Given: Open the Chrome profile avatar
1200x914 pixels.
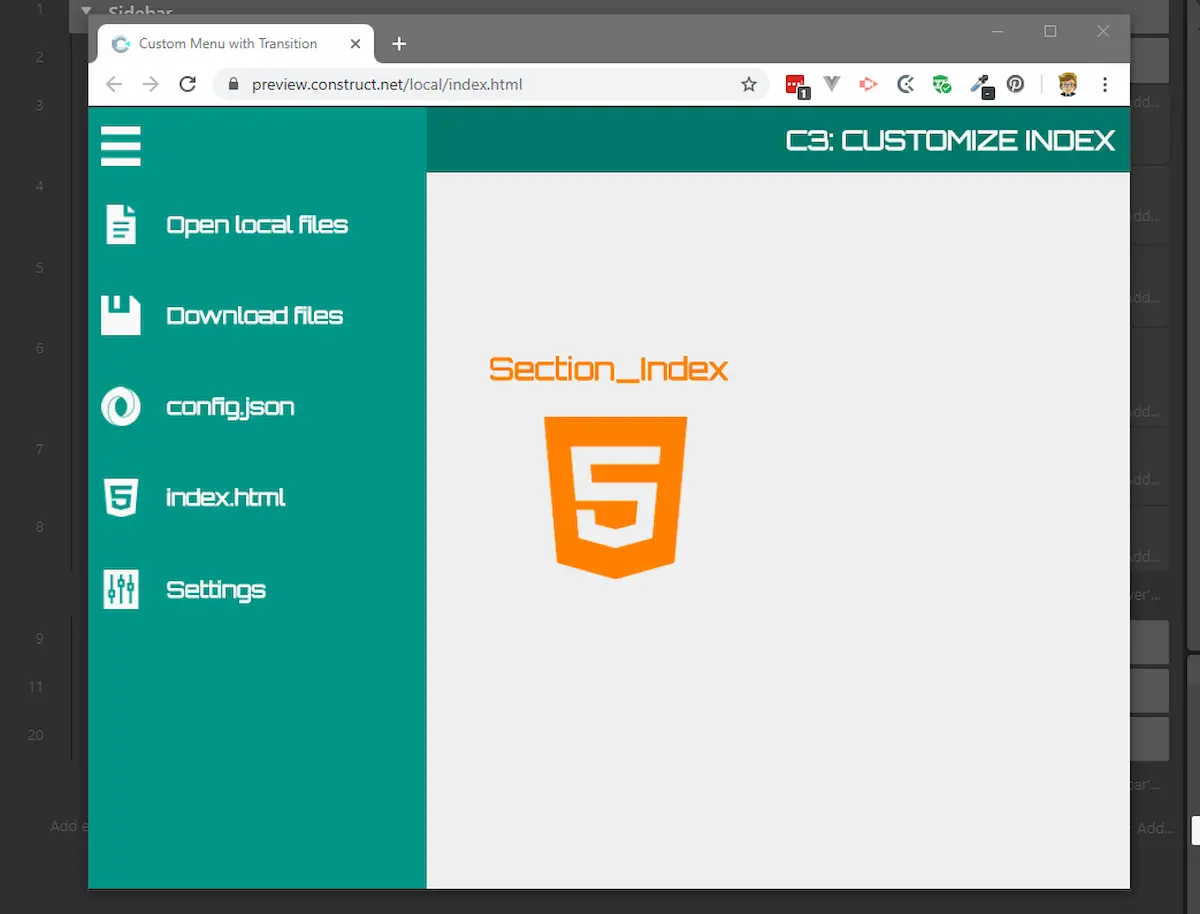Looking at the screenshot, I should [1067, 84].
